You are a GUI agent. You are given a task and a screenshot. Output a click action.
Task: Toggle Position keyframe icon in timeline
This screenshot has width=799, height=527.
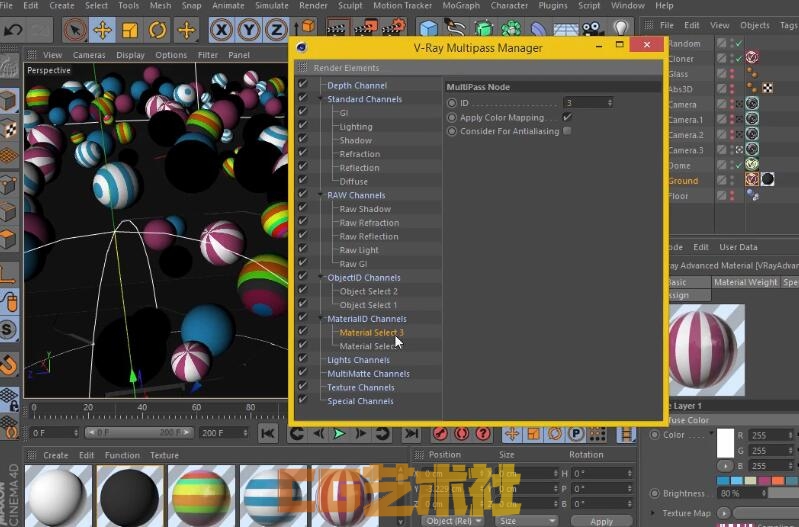coord(512,434)
